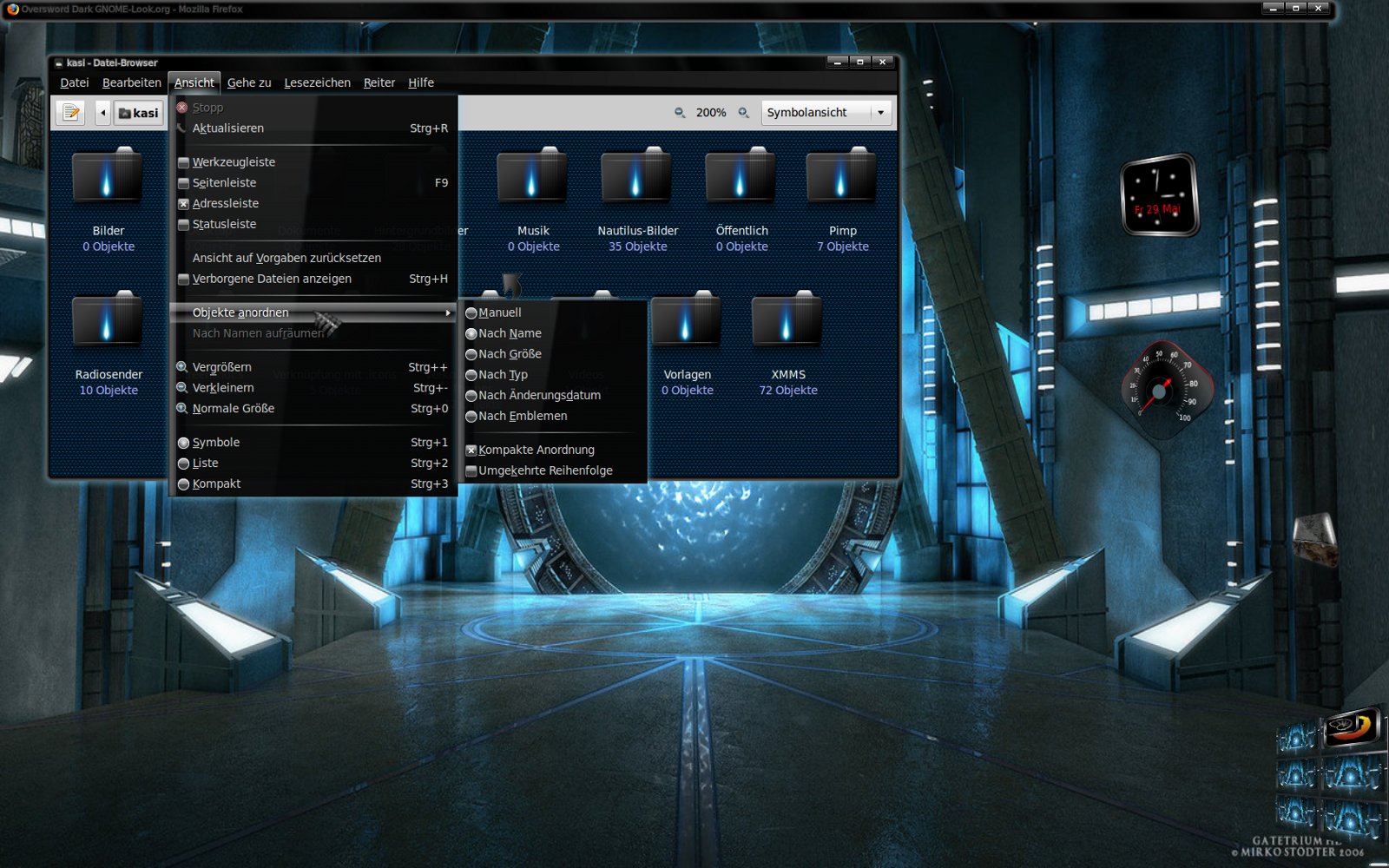Click Vergrößern in the Ansicht menu
Image resolution: width=1389 pixels, height=868 pixels.
313,367
